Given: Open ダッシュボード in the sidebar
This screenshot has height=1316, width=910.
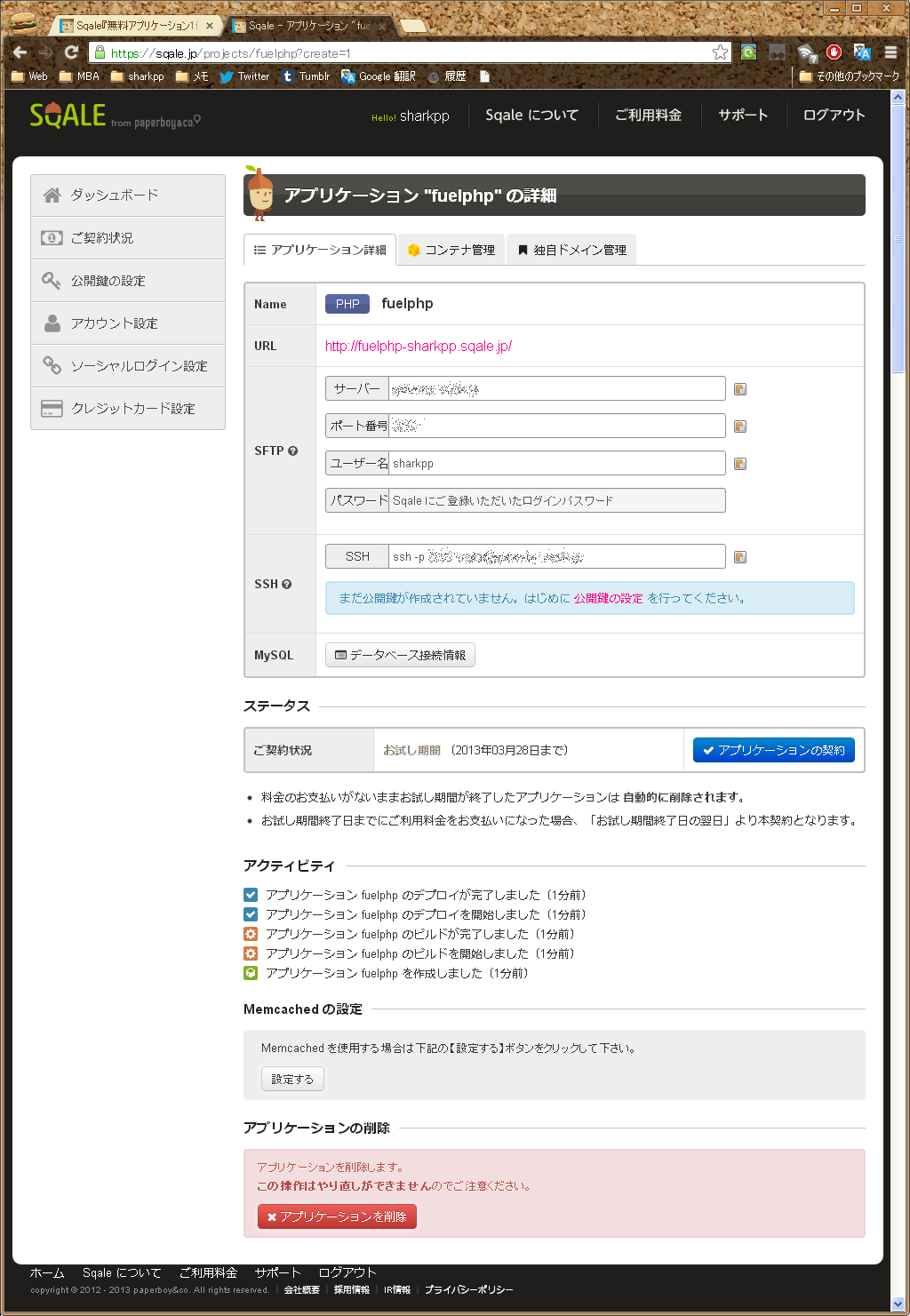Looking at the screenshot, I should tap(128, 195).
